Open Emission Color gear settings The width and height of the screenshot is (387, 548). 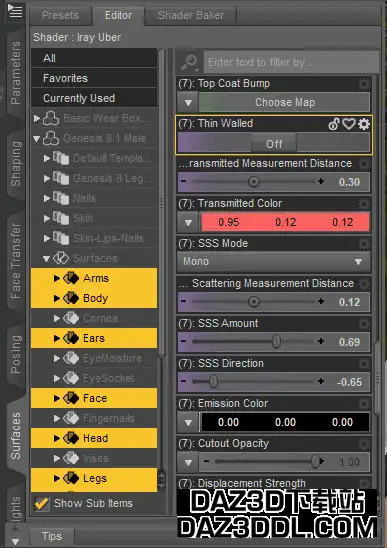(364, 404)
